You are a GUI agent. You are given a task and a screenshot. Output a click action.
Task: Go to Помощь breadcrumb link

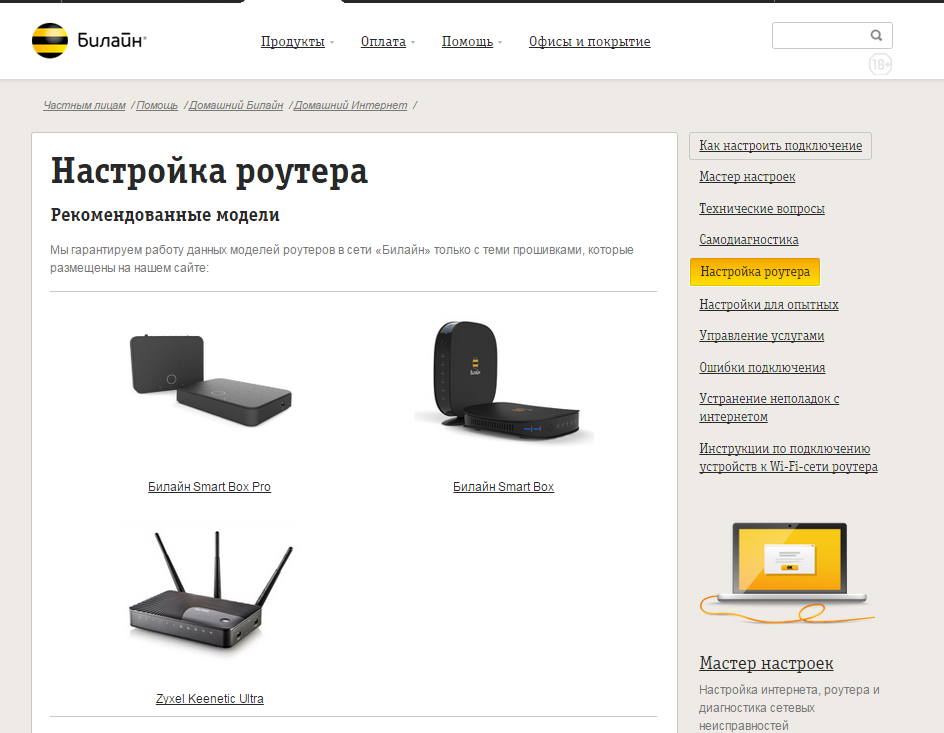157,105
